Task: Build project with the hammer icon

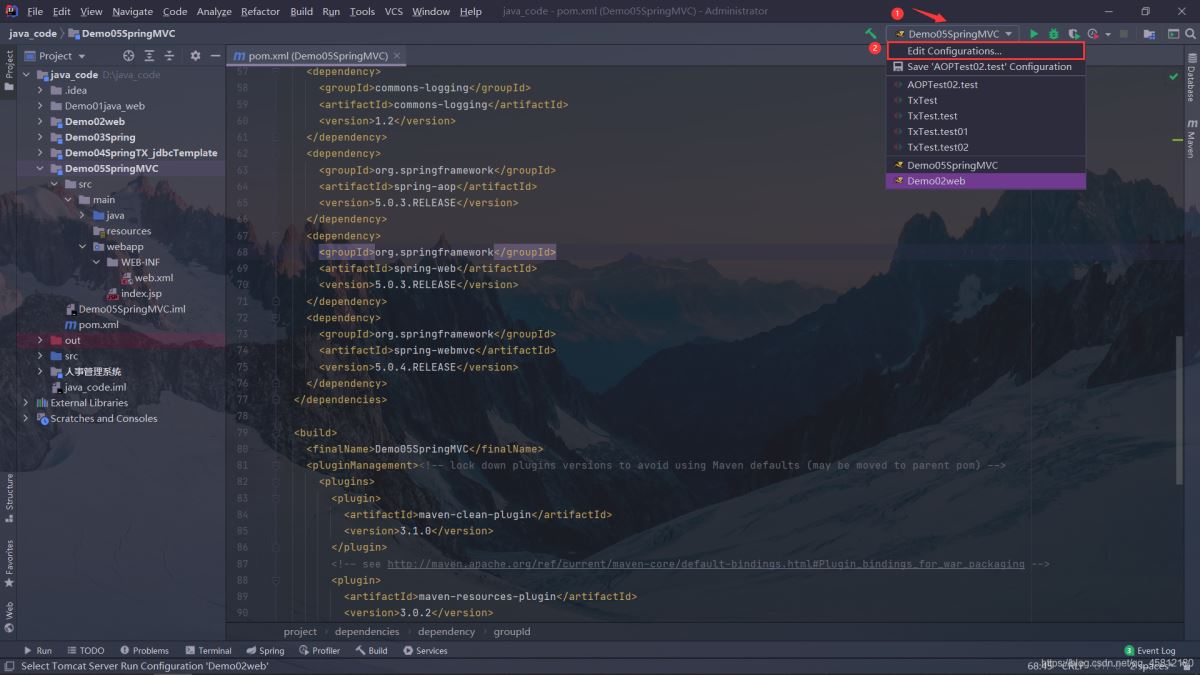Action: pyautogui.click(x=871, y=34)
